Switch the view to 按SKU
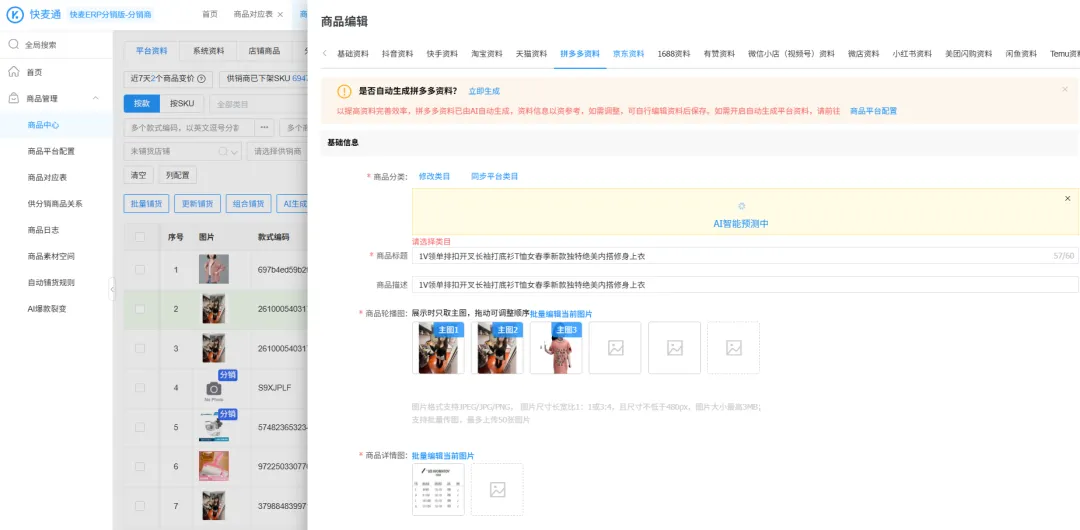Screen dimensions: 1080x530 [182, 103]
